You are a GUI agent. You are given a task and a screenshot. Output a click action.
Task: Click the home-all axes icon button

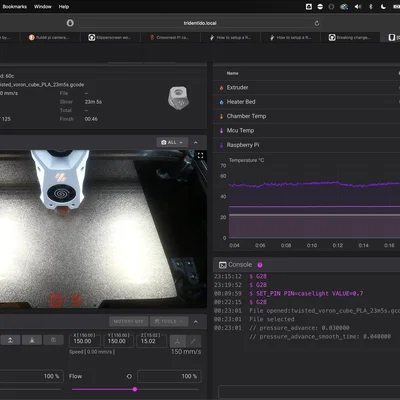(x=10, y=340)
